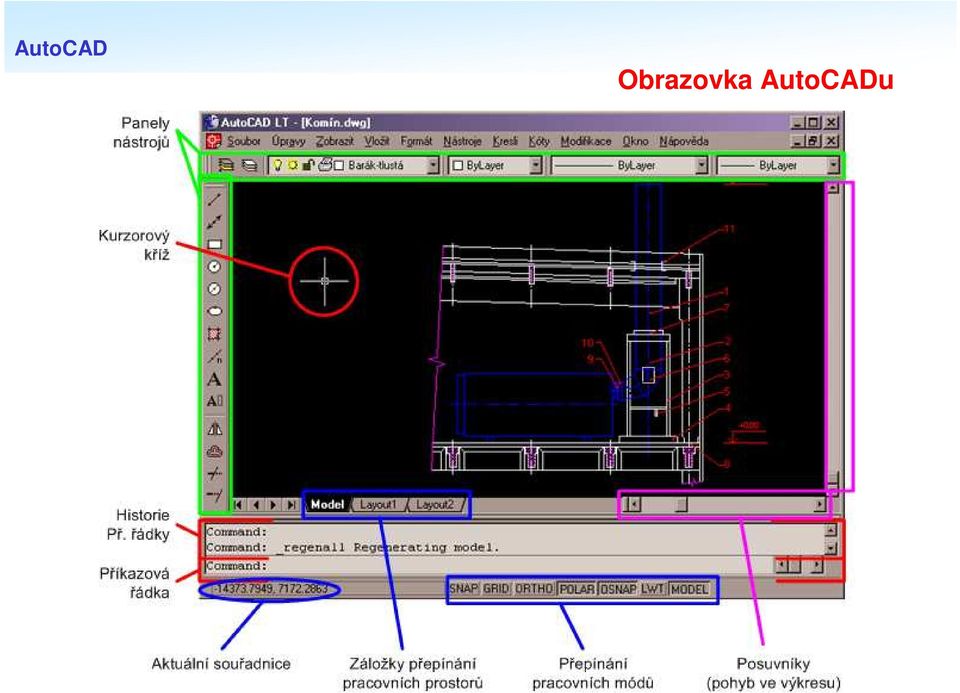Toggle layer freeze sun icon
The width and height of the screenshot is (960, 693).
tap(293, 165)
